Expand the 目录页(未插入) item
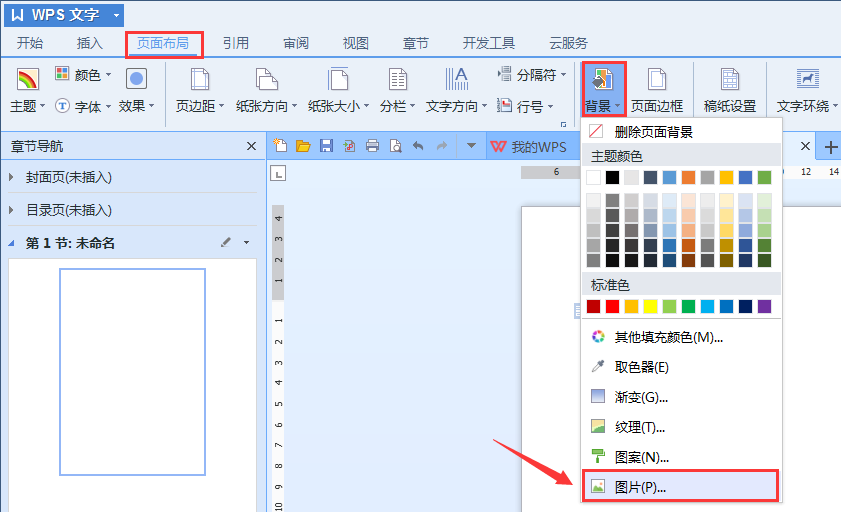841x512 pixels. (11, 210)
